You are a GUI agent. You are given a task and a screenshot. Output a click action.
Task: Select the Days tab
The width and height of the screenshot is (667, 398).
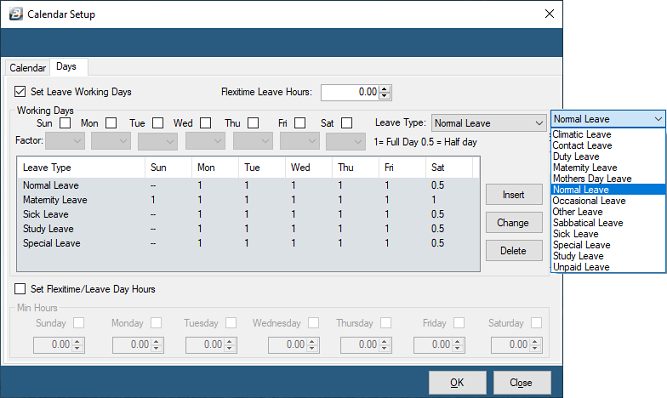click(66, 67)
